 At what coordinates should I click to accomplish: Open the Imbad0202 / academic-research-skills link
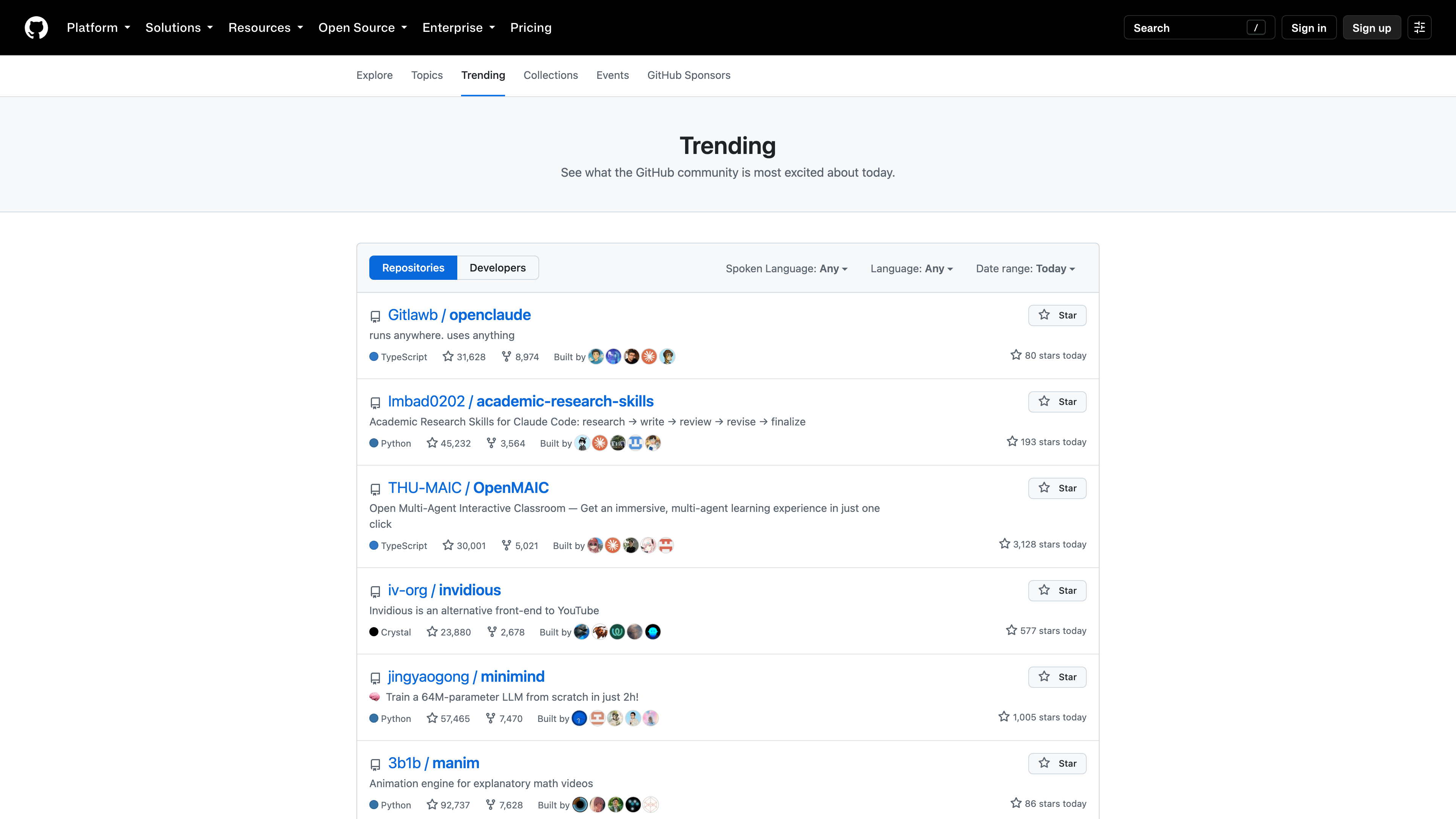pyautogui.click(x=521, y=401)
